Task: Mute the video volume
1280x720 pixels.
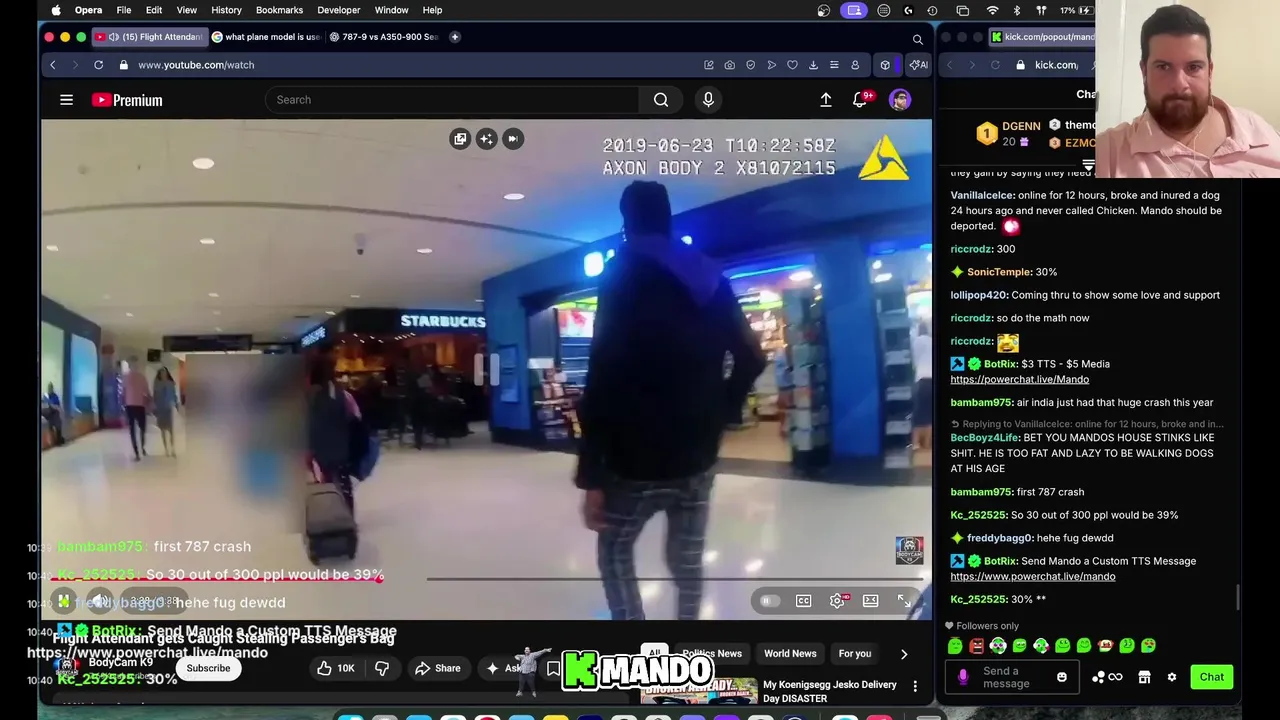Action: click(99, 601)
